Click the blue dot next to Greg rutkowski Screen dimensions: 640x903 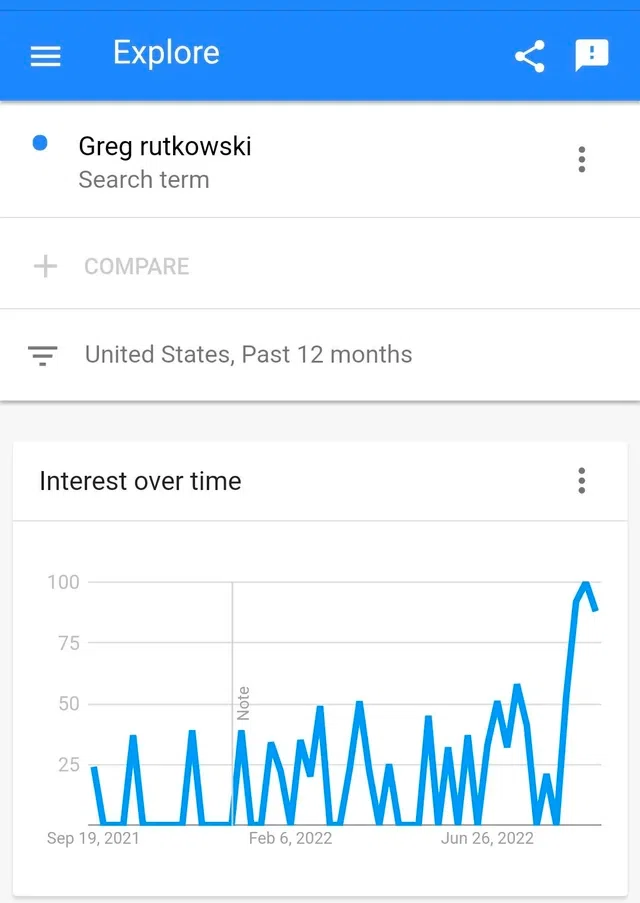coord(40,143)
